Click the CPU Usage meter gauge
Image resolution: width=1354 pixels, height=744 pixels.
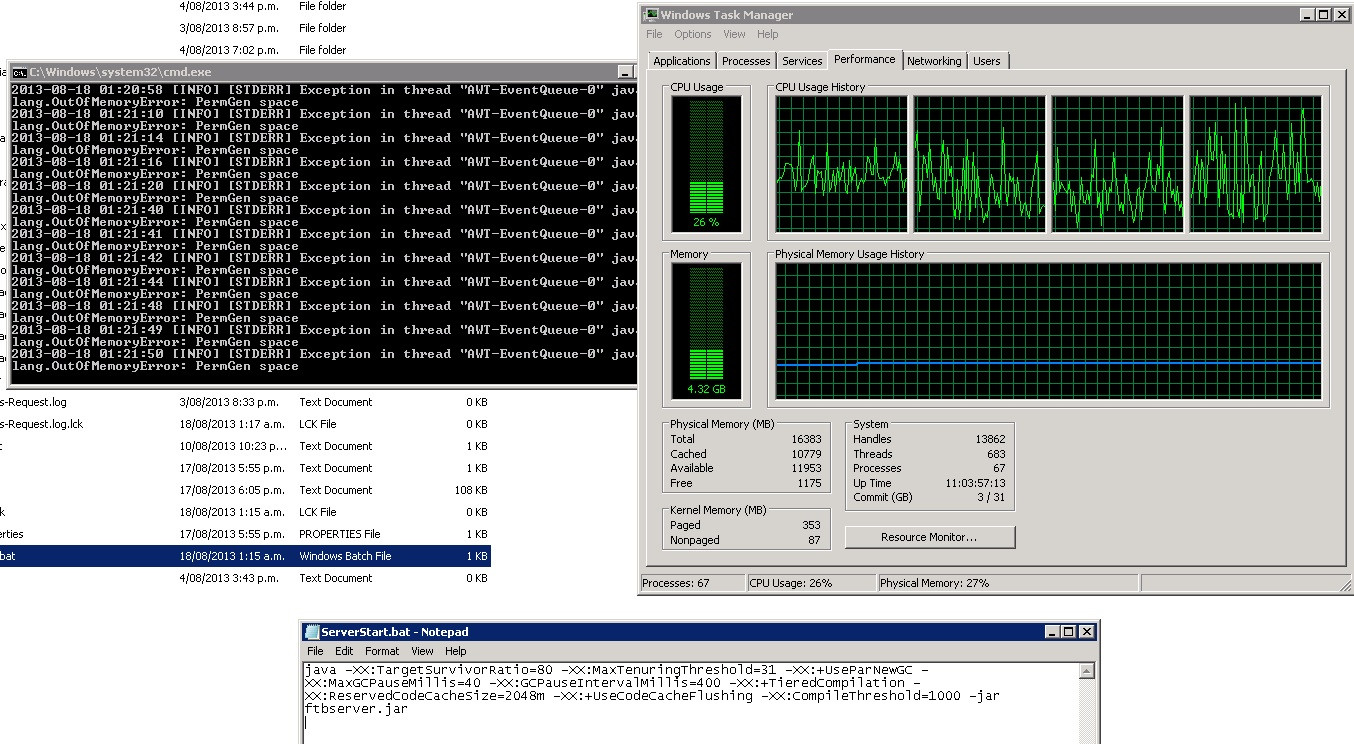[706, 164]
